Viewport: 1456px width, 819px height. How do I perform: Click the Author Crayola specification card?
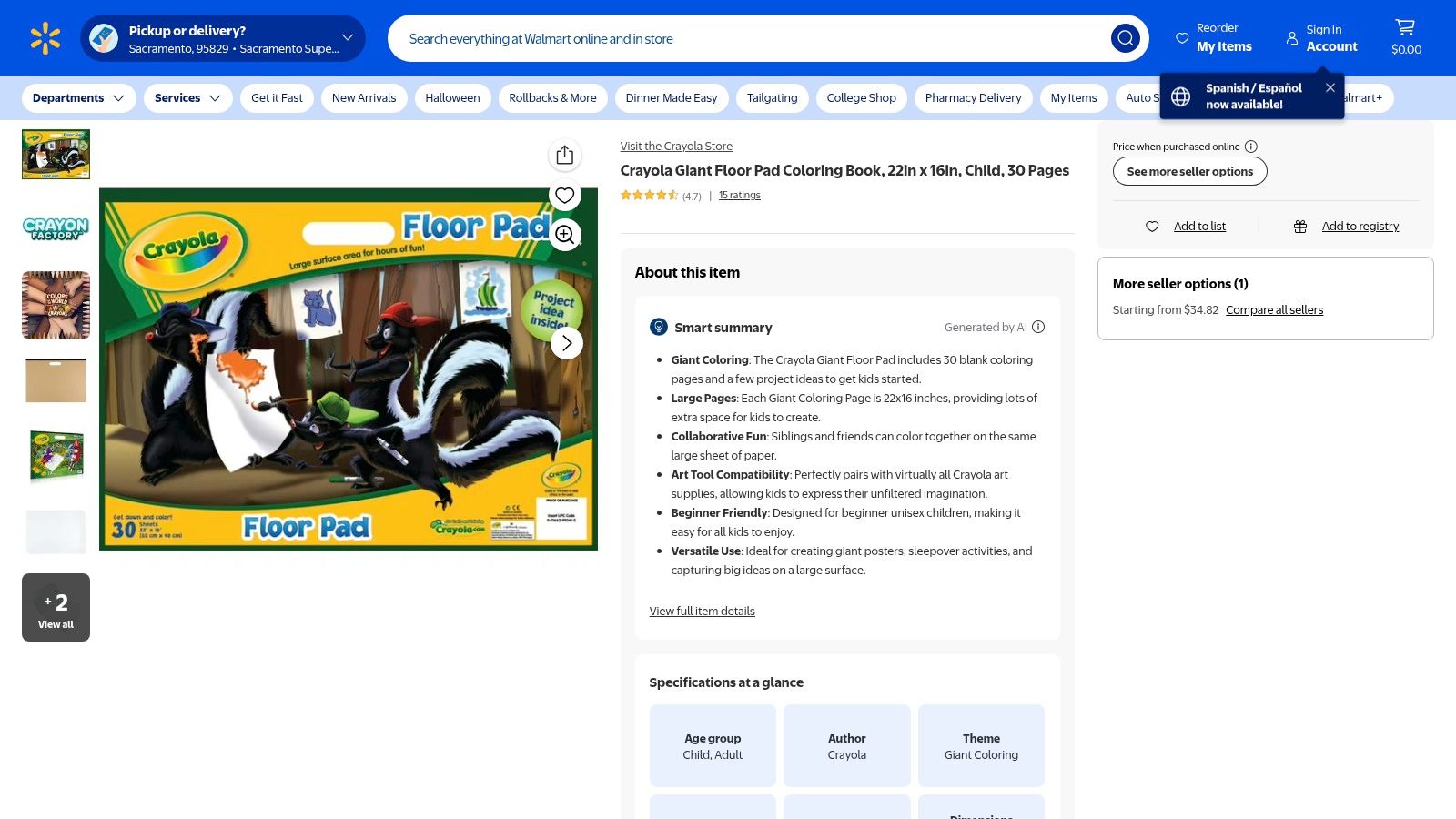(847, 745)
